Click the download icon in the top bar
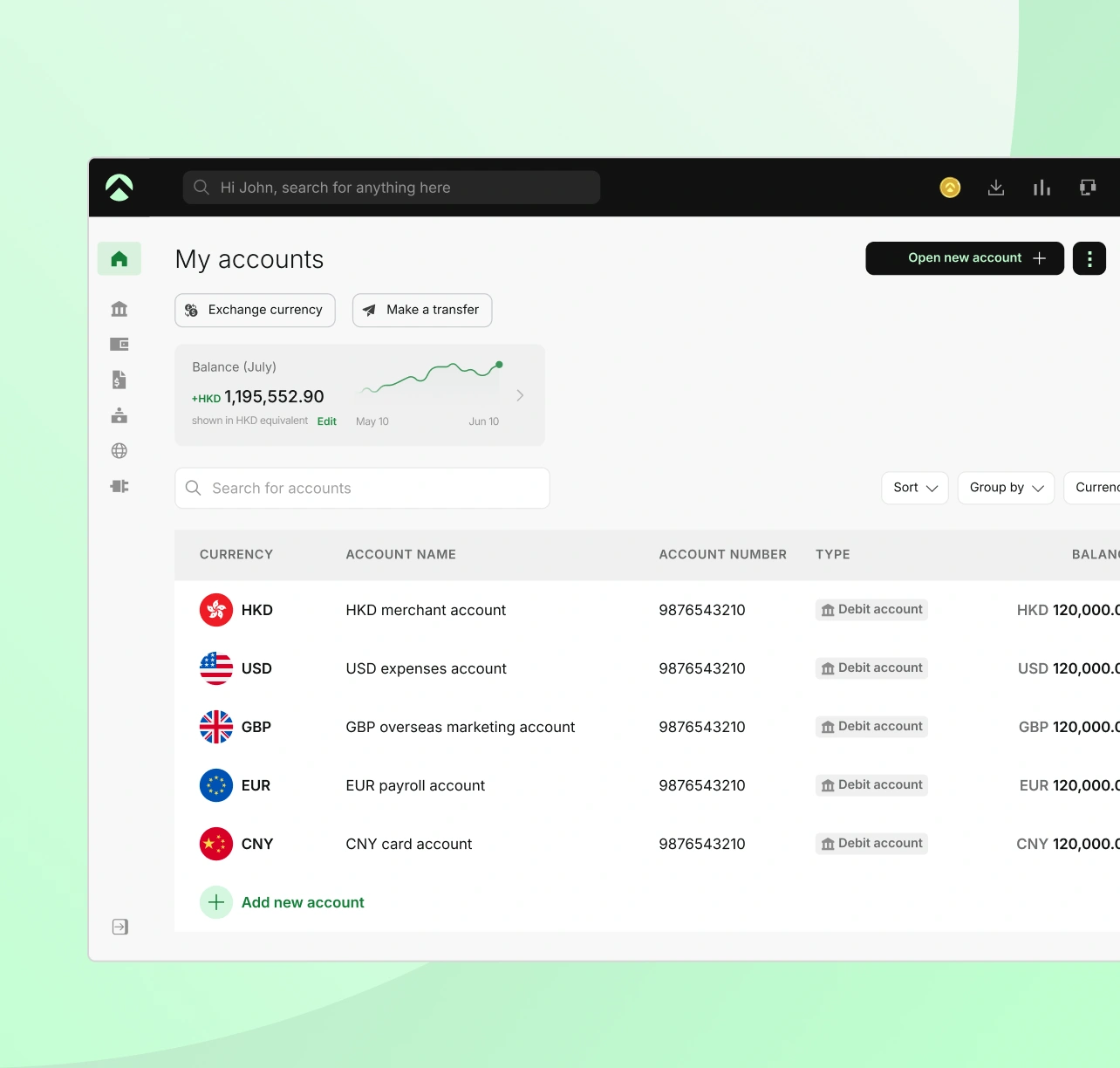This screenshot has width=1120, height=1068. point(996,188)
